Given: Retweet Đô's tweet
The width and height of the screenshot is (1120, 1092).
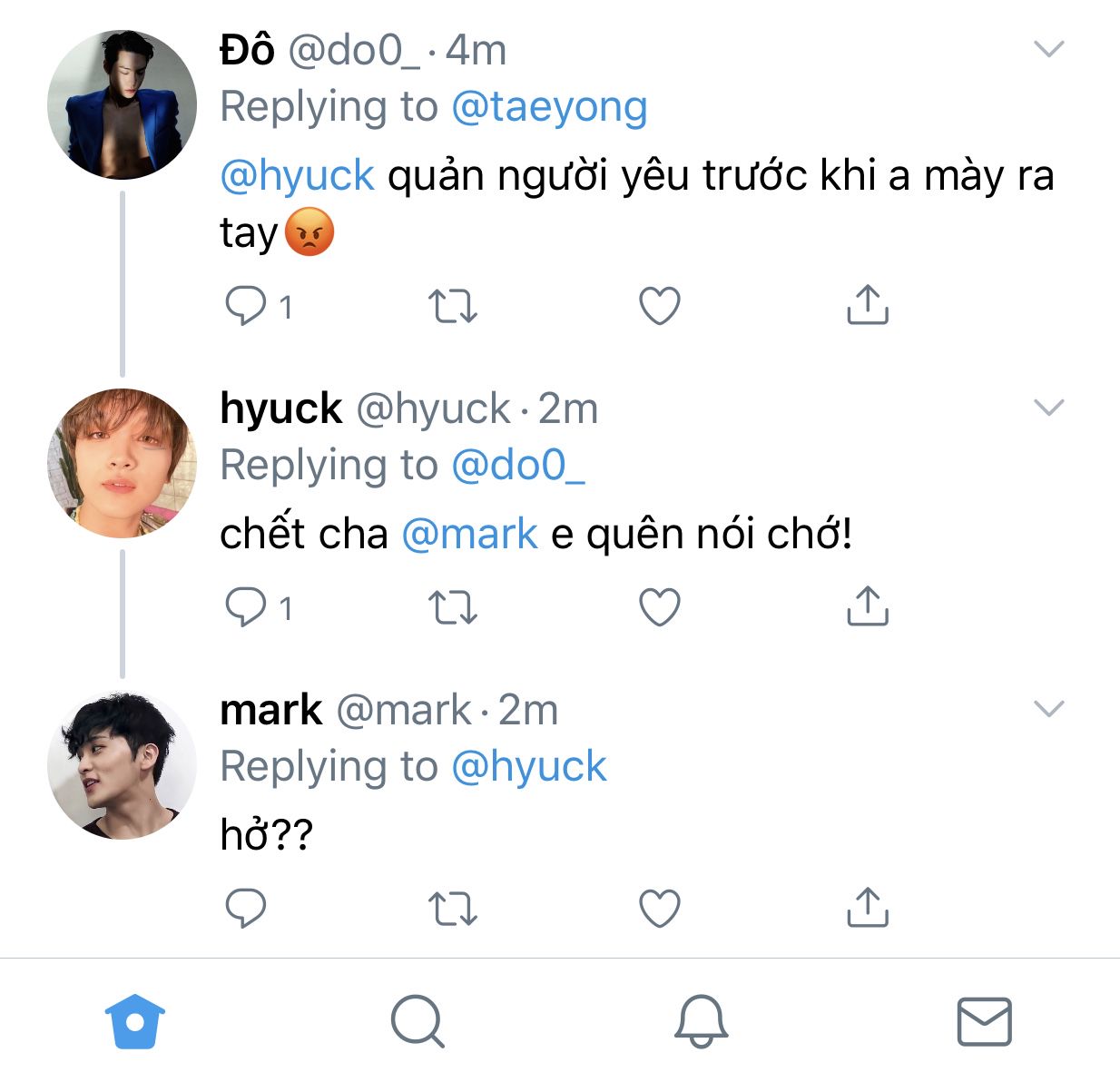Looking at the screenshot, I should [x=452, y=306].
